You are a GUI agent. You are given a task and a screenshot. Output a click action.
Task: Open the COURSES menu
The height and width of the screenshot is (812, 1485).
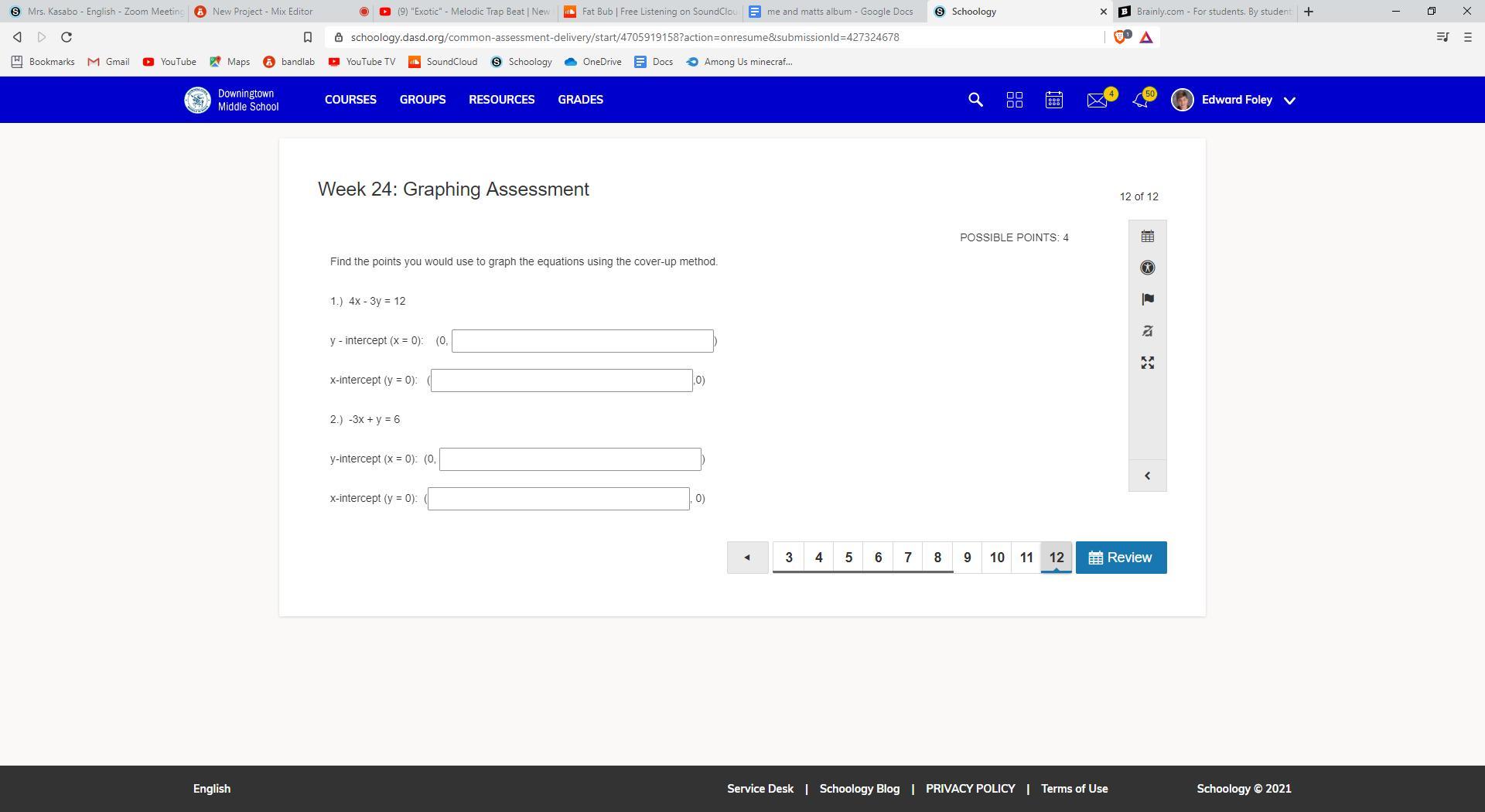click(350, 100)
